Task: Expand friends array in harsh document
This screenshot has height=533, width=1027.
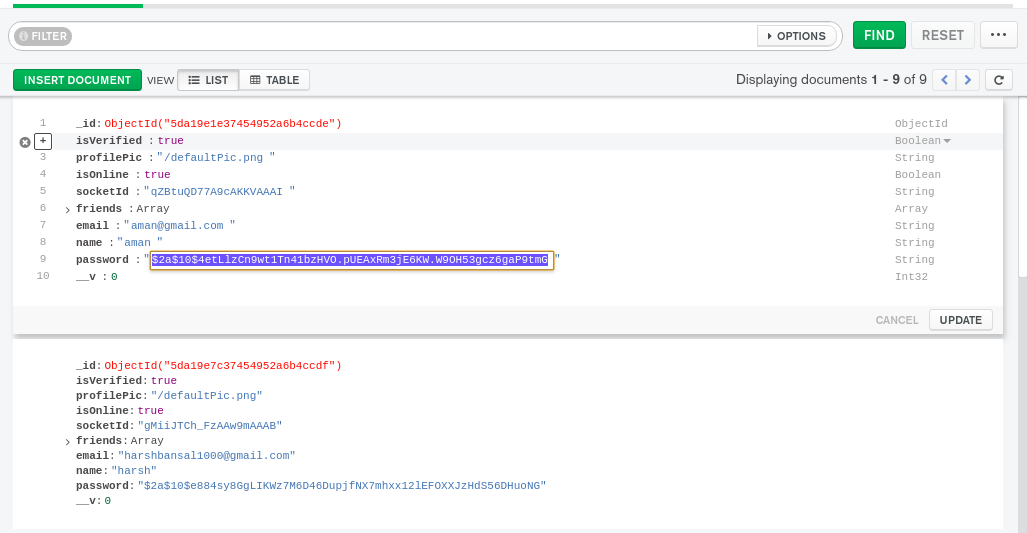Action: click(x=67, y=442)
